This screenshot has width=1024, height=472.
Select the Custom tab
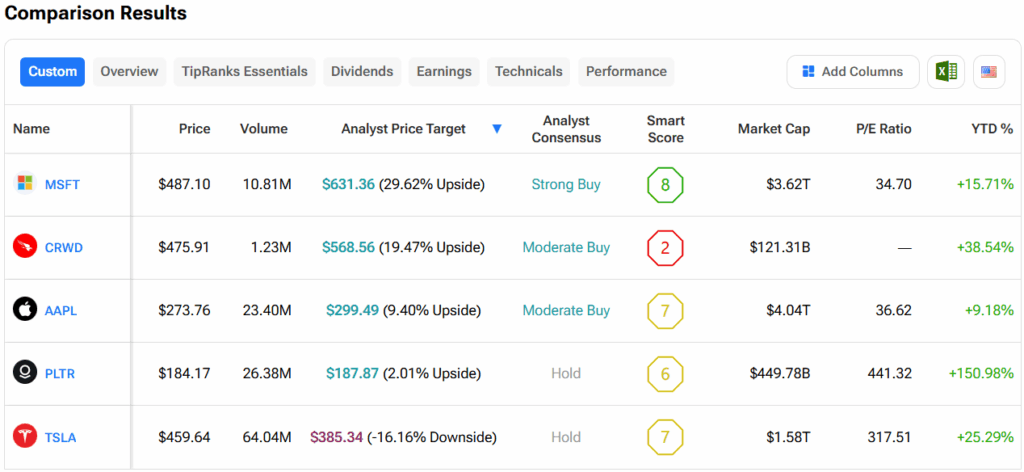pyautogui.click(x=52, y=72)
